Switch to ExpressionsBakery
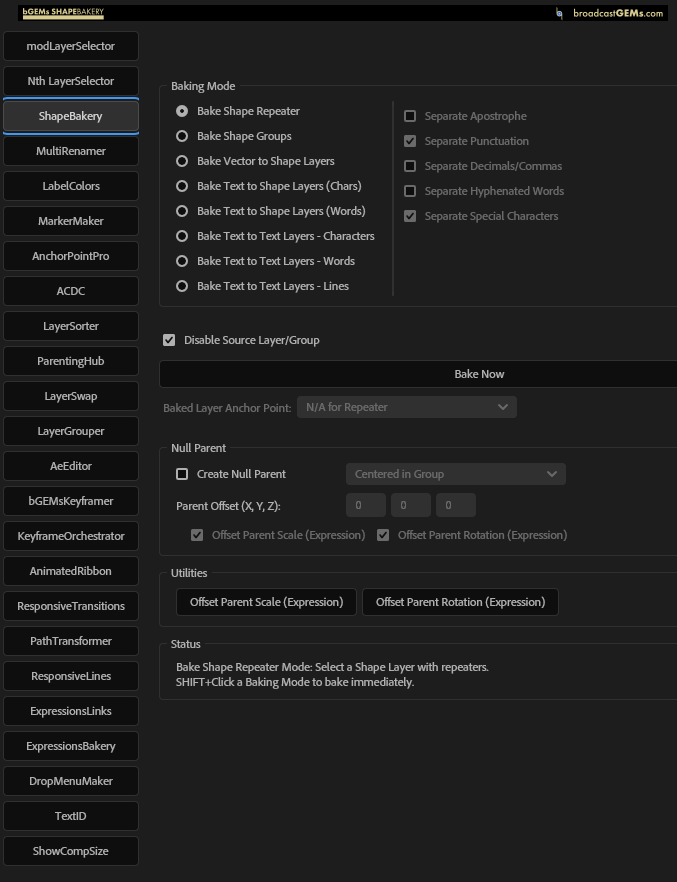Viewport: 677px width, 882px height. click(70, 746)
